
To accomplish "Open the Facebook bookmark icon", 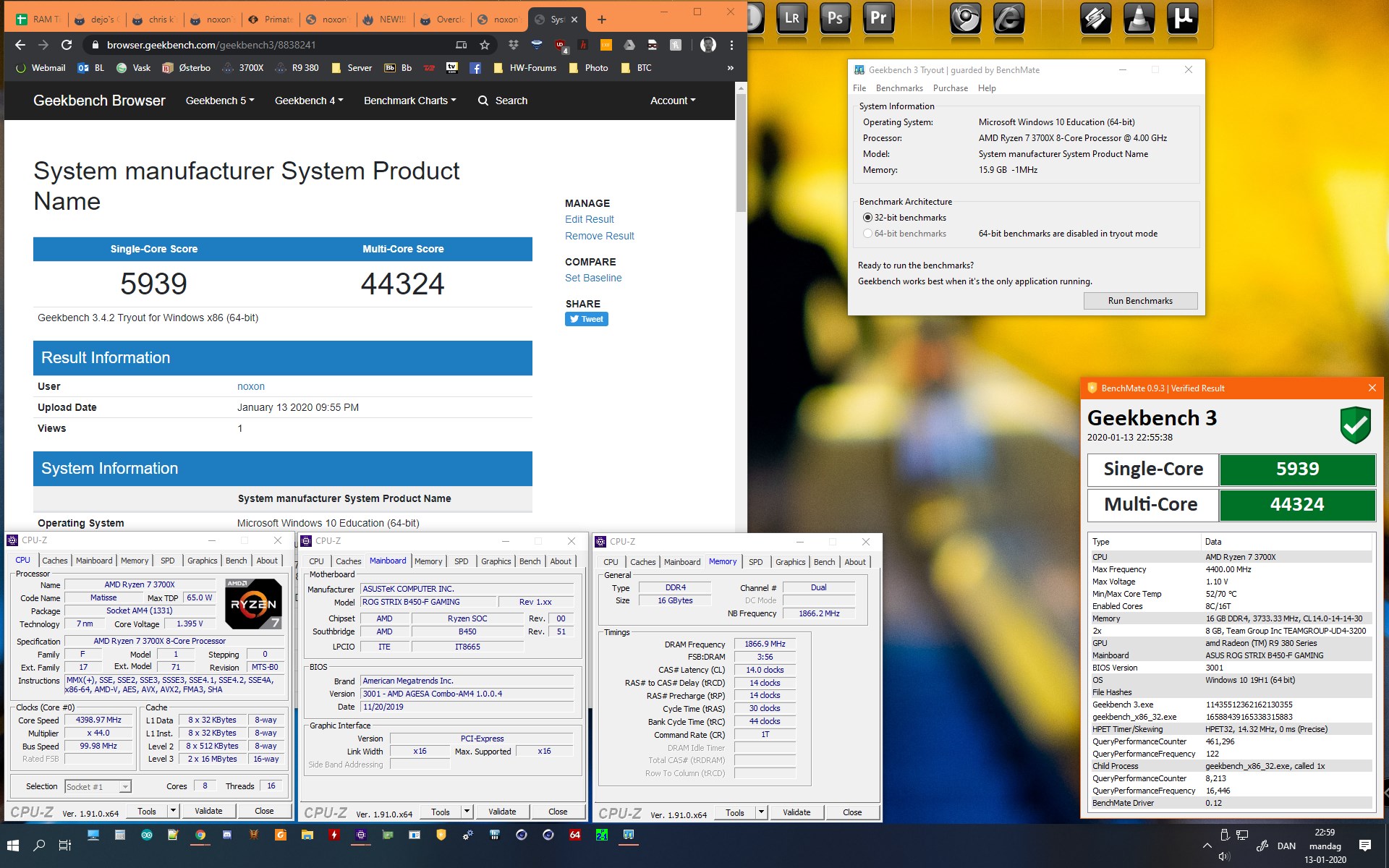I will (x=475, y=68).
